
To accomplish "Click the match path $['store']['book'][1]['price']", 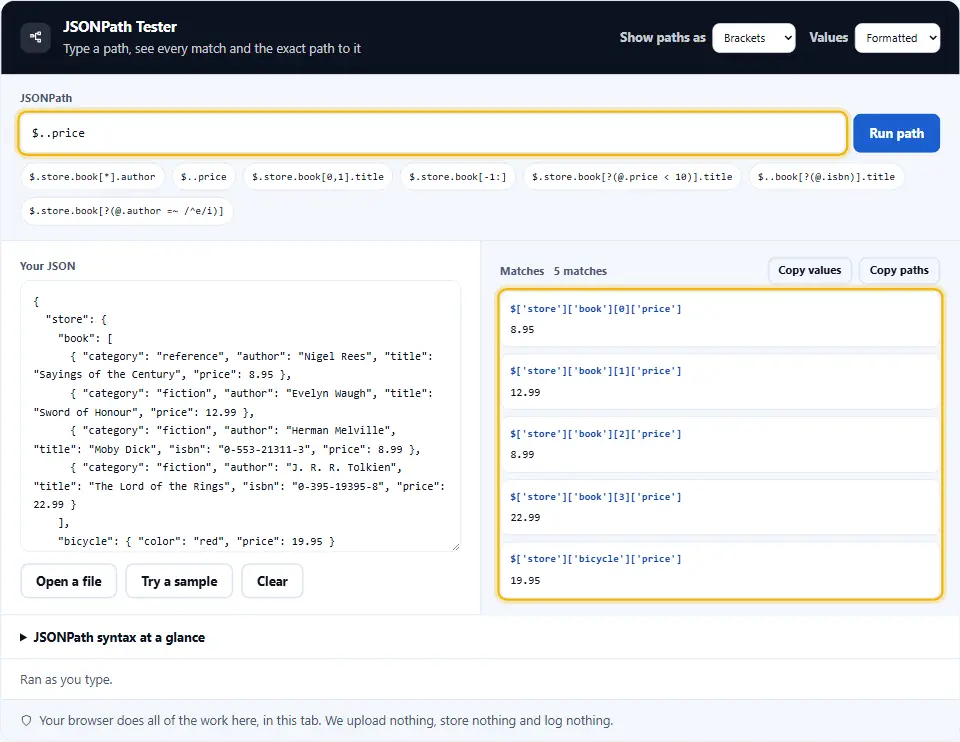I will (x=596, y=371).
